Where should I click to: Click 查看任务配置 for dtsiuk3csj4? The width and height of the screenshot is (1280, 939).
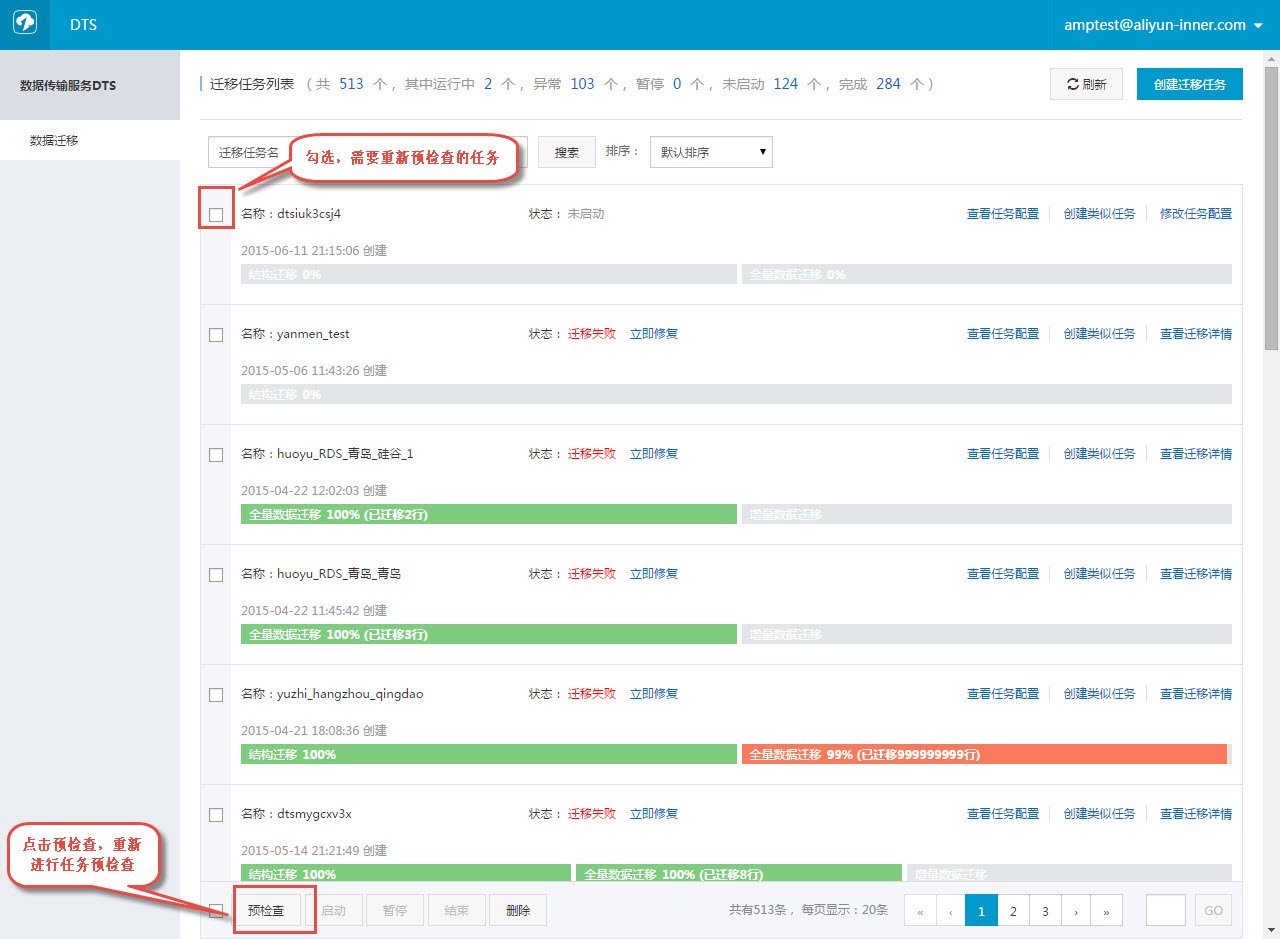1003,214
